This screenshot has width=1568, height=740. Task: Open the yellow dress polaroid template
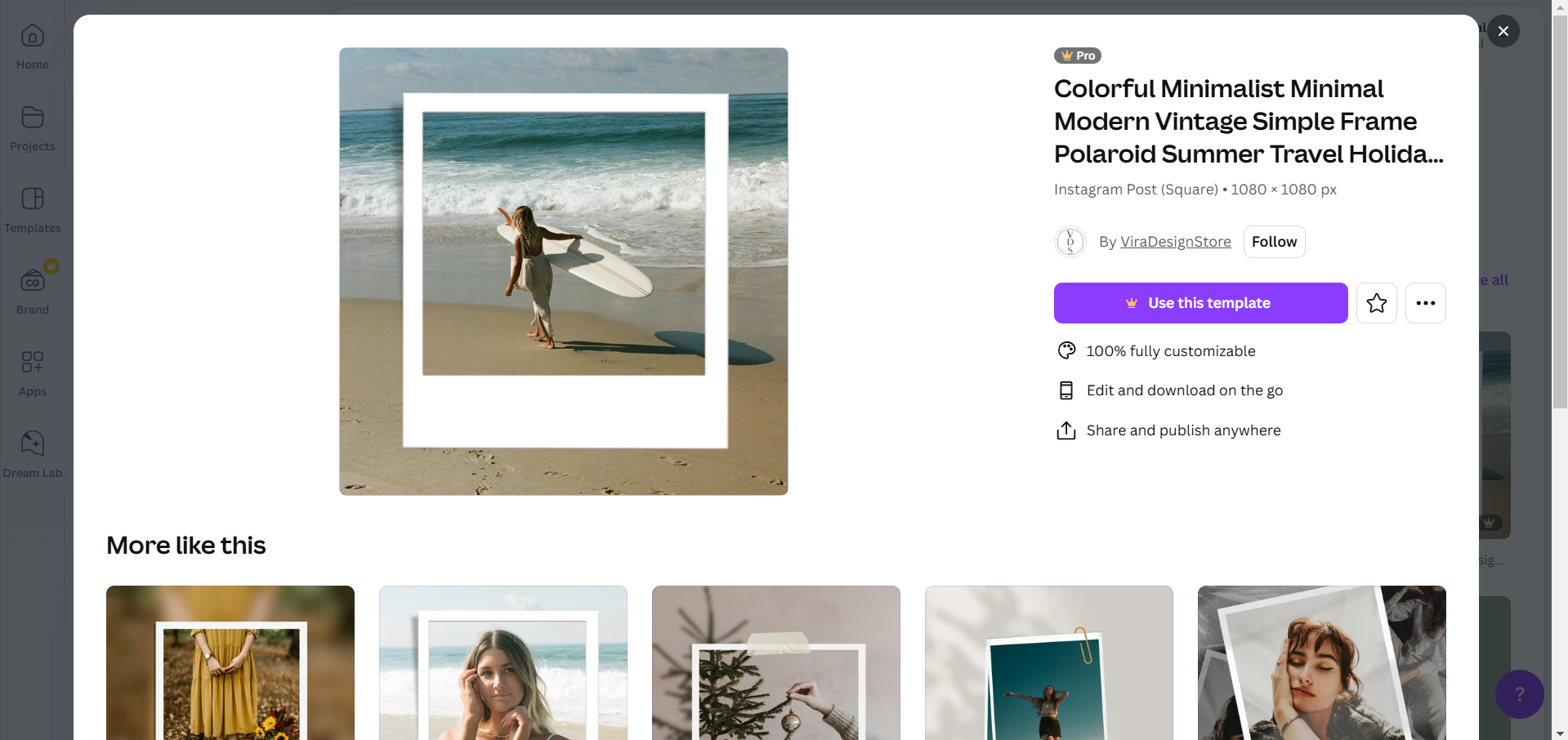click(230, 662)
